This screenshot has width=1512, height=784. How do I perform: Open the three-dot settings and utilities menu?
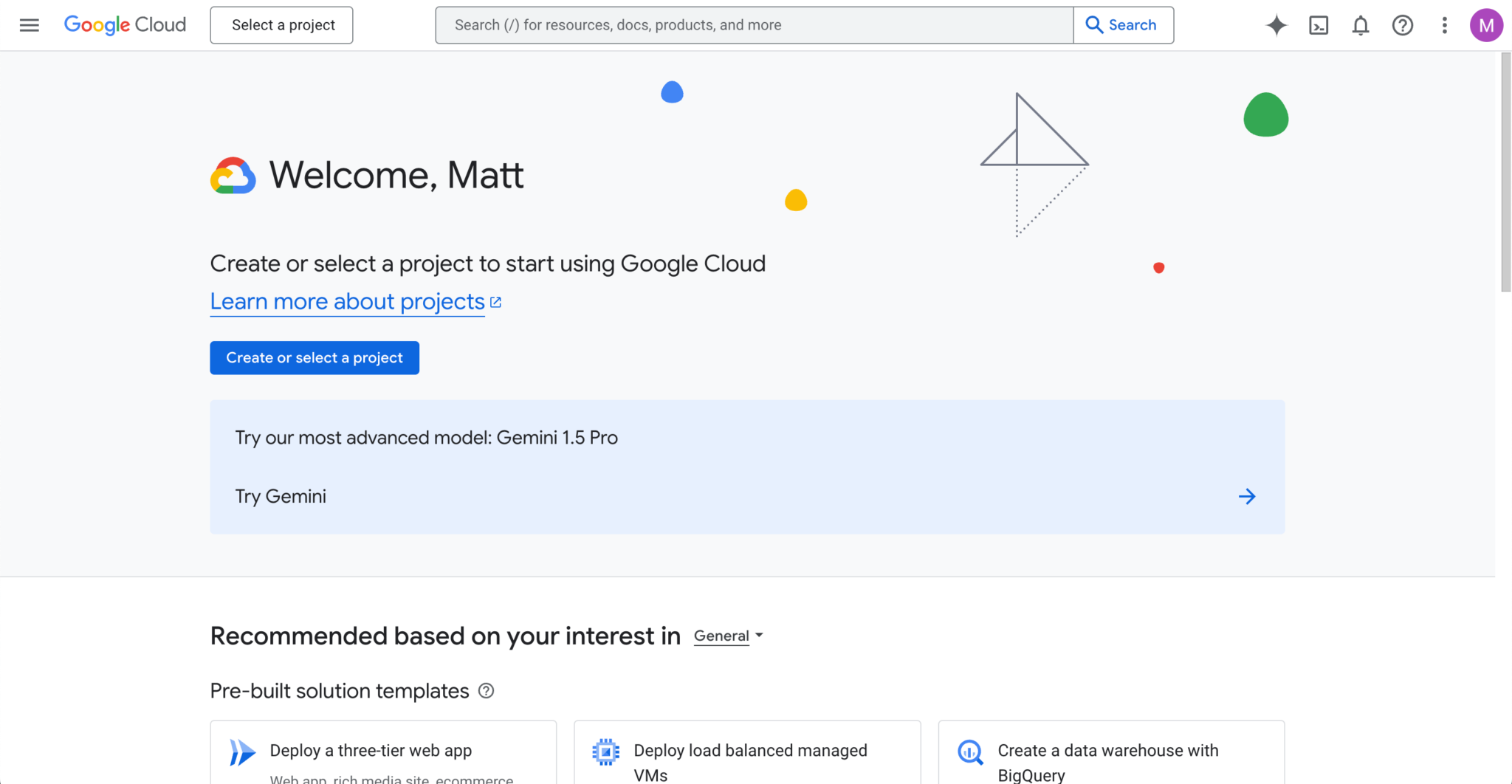click(1445, 25)
